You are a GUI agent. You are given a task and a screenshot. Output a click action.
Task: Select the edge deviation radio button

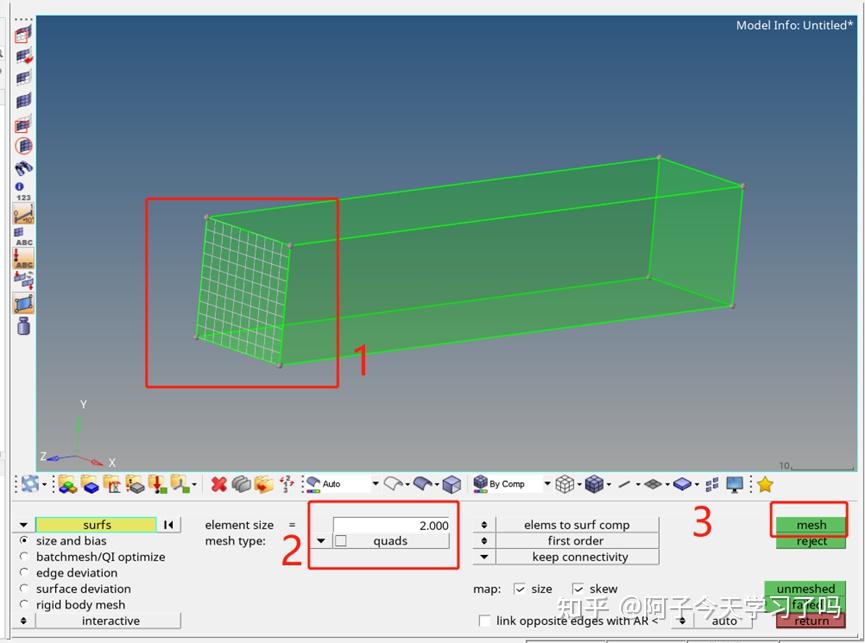[25, 572]
